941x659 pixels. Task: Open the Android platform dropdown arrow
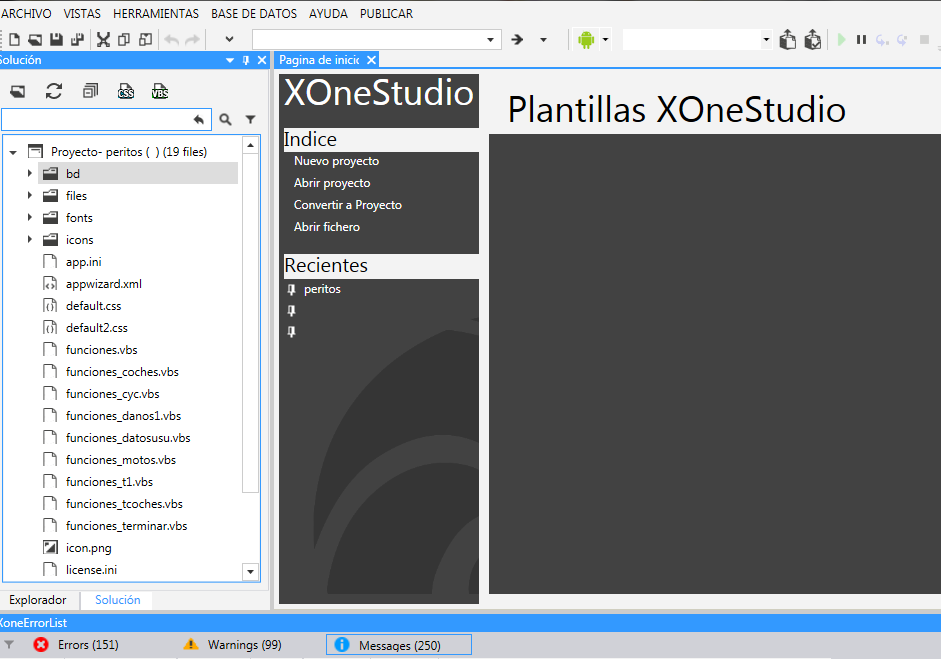point(605,40)
